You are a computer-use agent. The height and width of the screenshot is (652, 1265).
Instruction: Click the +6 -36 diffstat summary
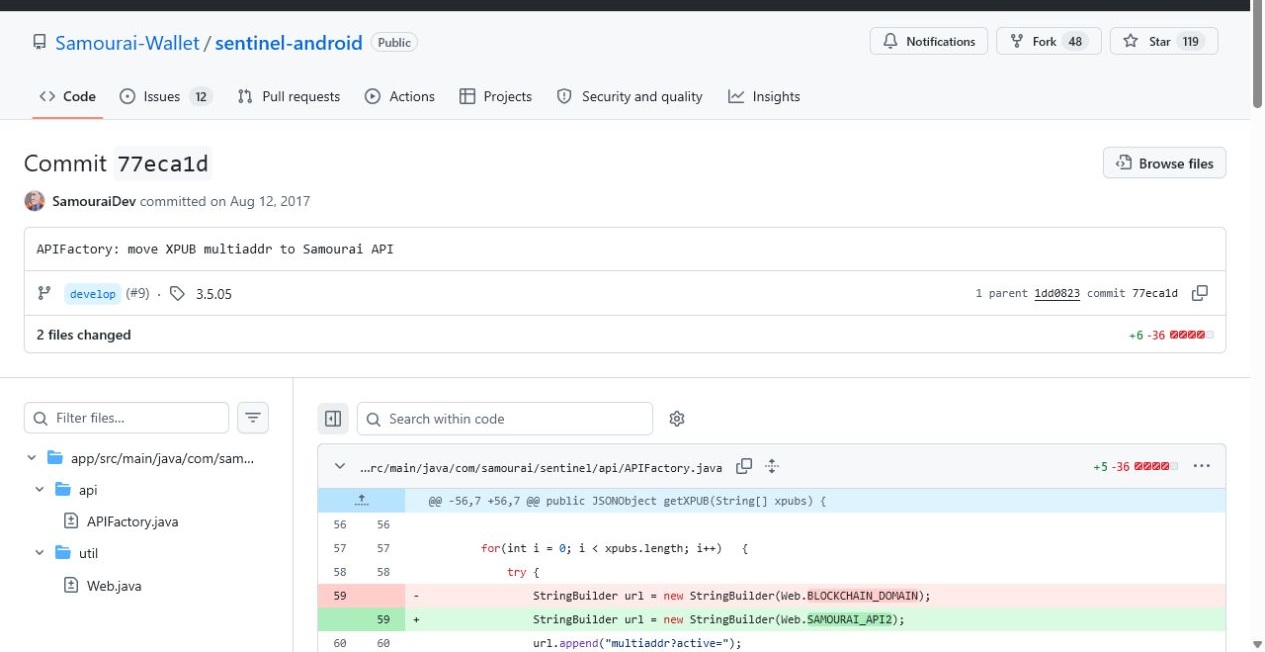coord(1171,335)
